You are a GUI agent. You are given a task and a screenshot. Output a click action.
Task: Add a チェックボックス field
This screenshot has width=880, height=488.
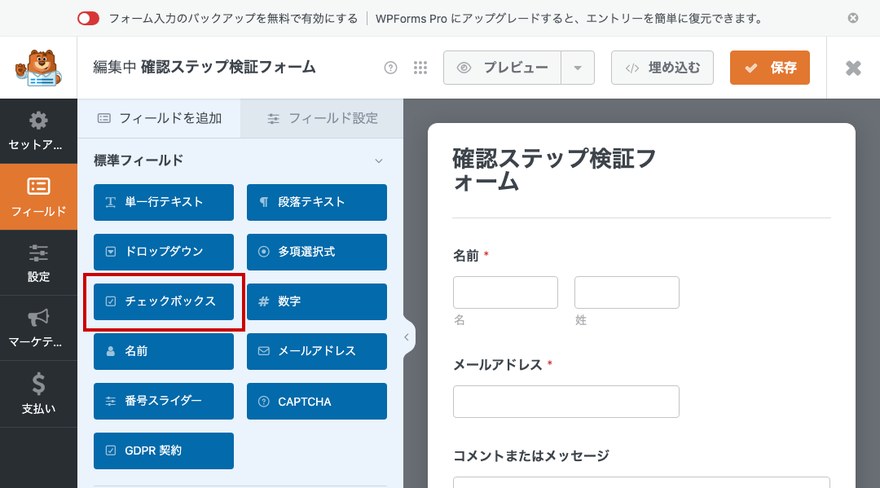(163, 302)
